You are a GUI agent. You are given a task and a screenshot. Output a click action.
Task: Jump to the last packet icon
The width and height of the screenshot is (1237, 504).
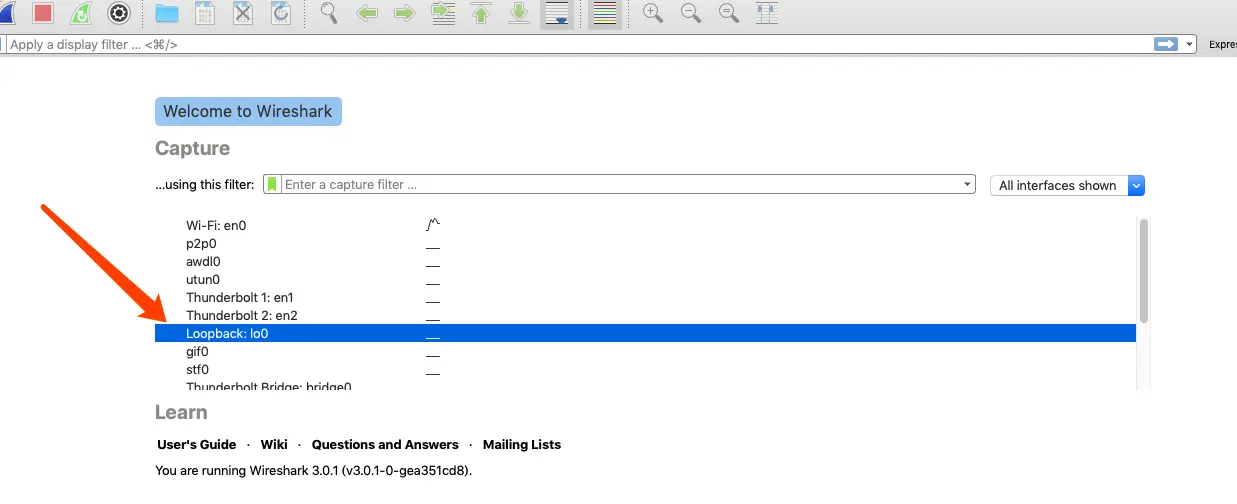point(519,13)
